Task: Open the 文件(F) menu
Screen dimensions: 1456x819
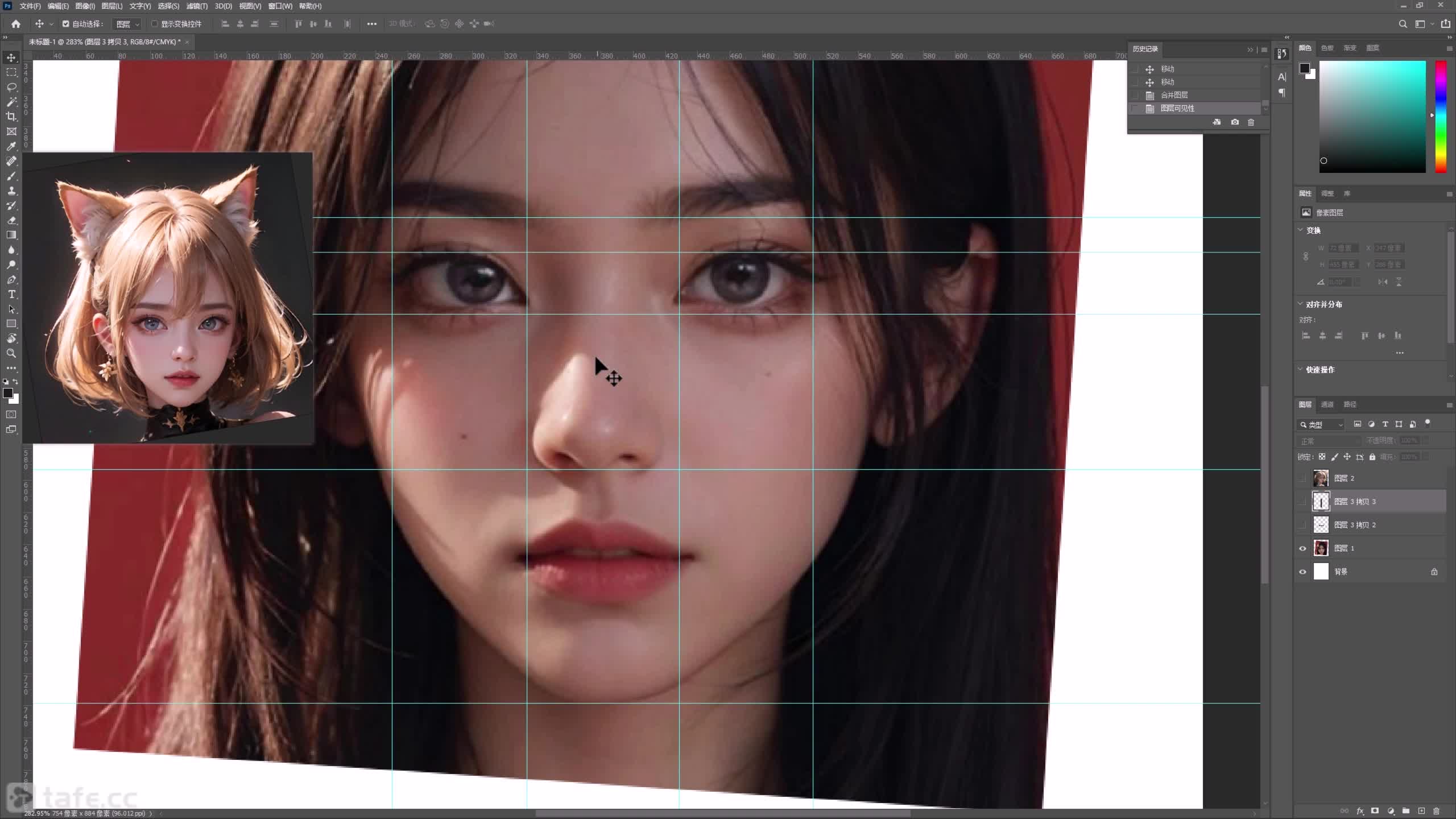Action: click(x=30, y=6)
